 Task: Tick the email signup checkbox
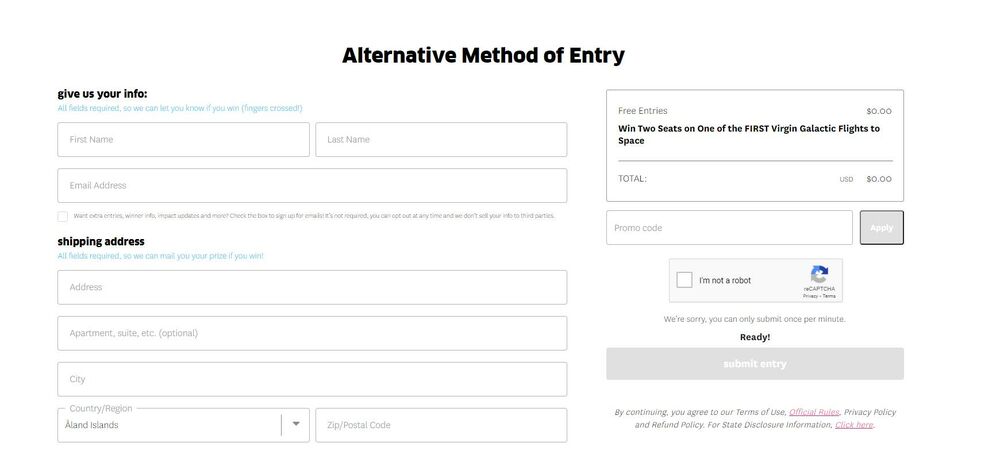pyautogui.click(x=63, y=216)
